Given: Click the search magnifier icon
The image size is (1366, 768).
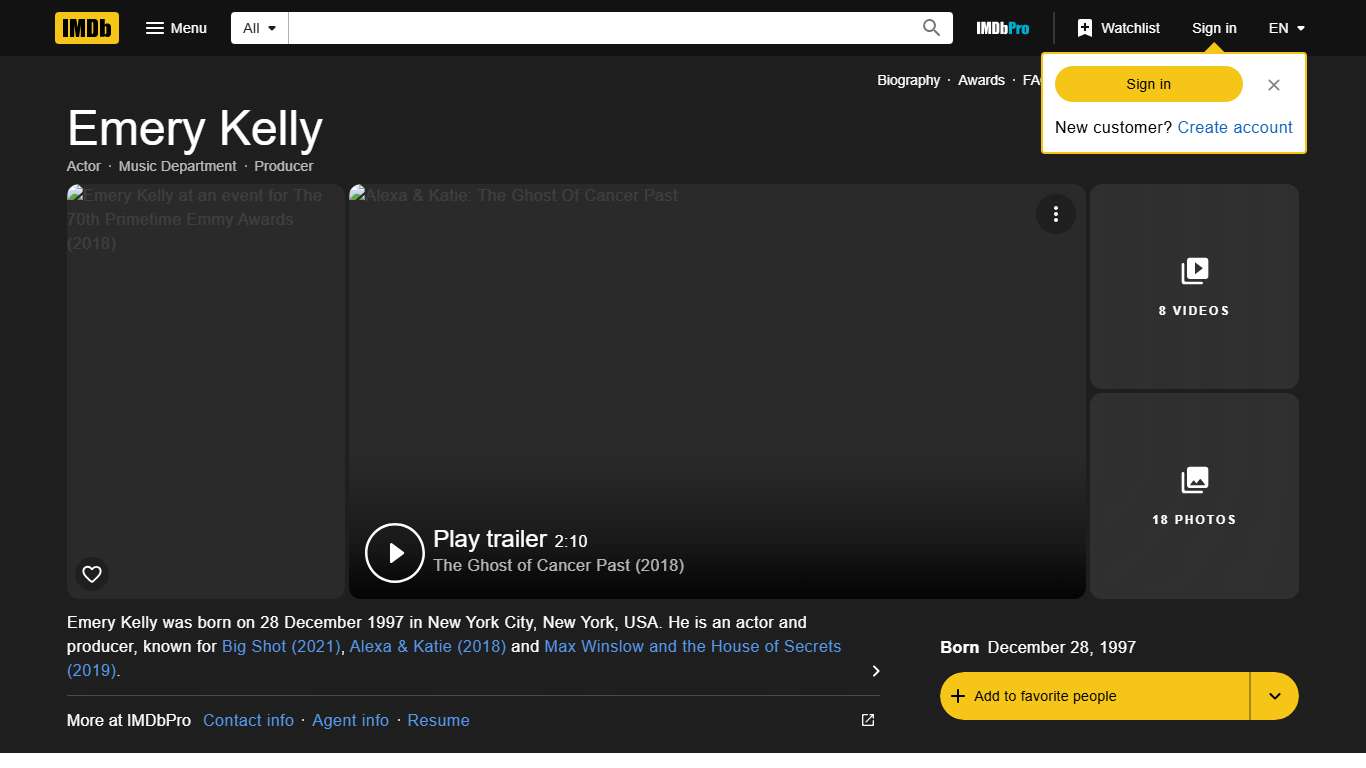Looking at the screenshot, I should 931,28.
